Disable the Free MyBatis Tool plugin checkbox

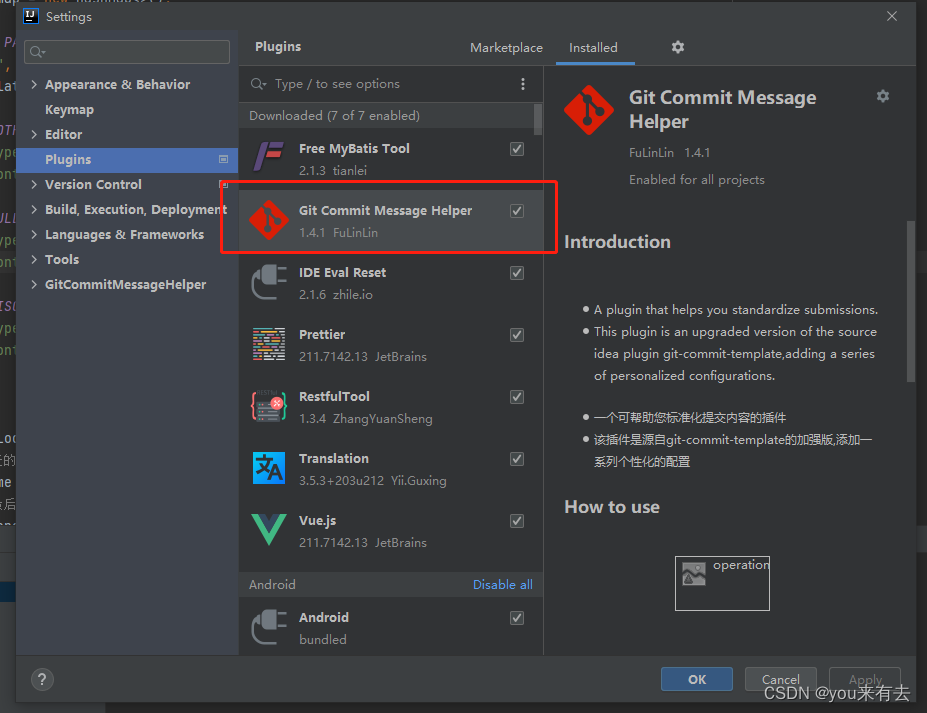(x=517, y=149)
